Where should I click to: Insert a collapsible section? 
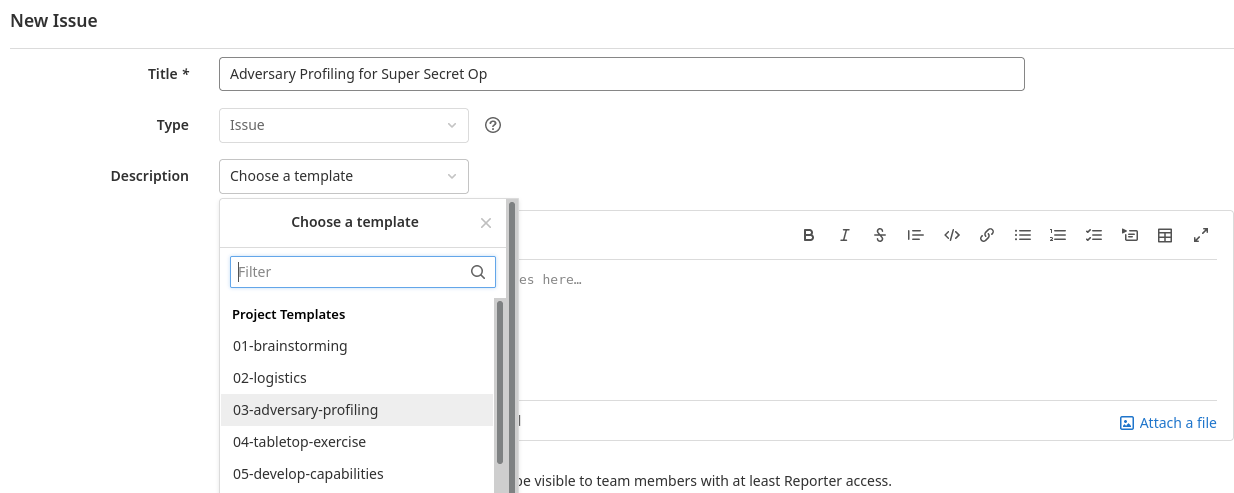coord(1130,235)
